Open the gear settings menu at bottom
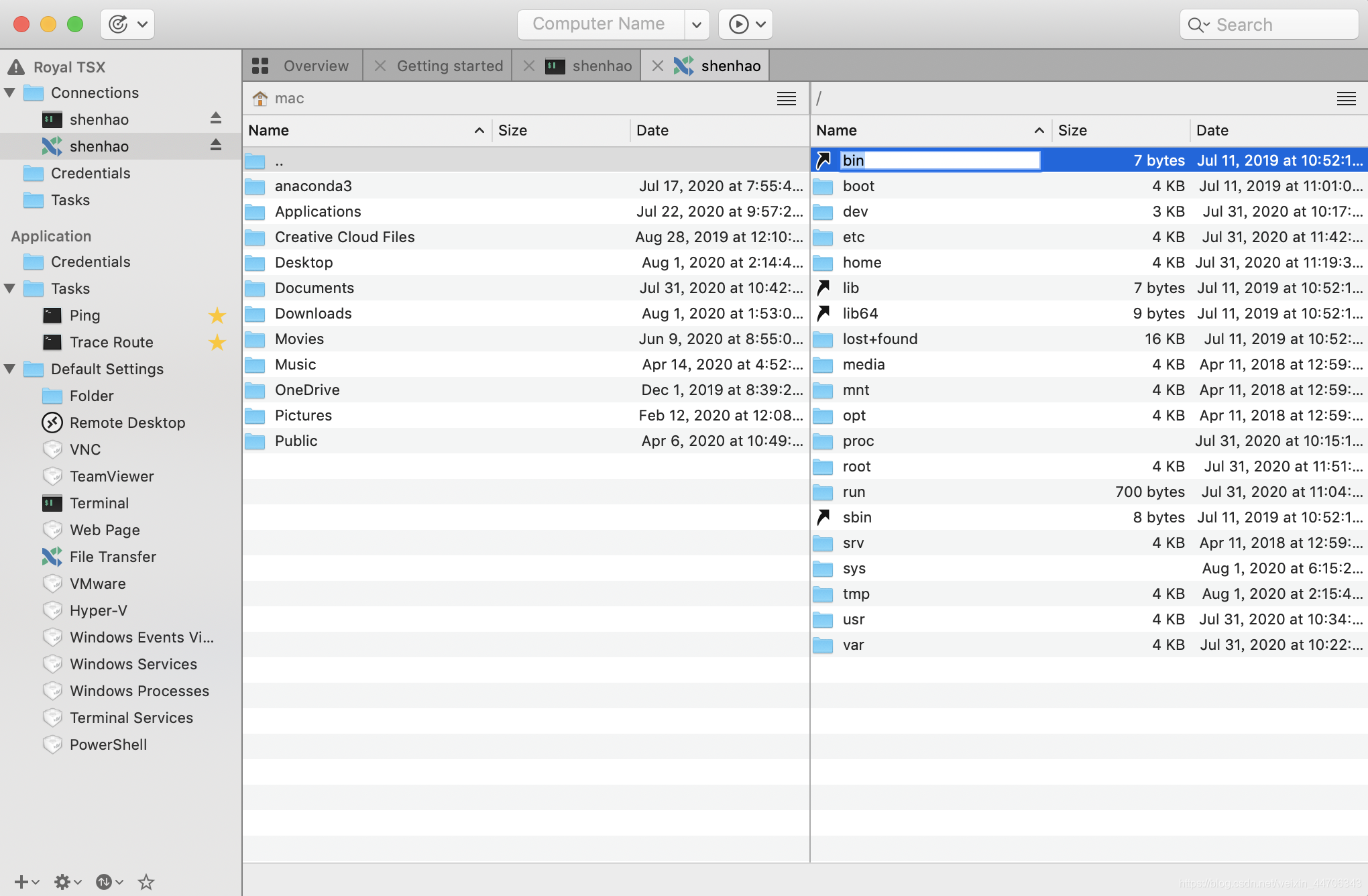Screen dimensions: 1368x896 (62, 882)
